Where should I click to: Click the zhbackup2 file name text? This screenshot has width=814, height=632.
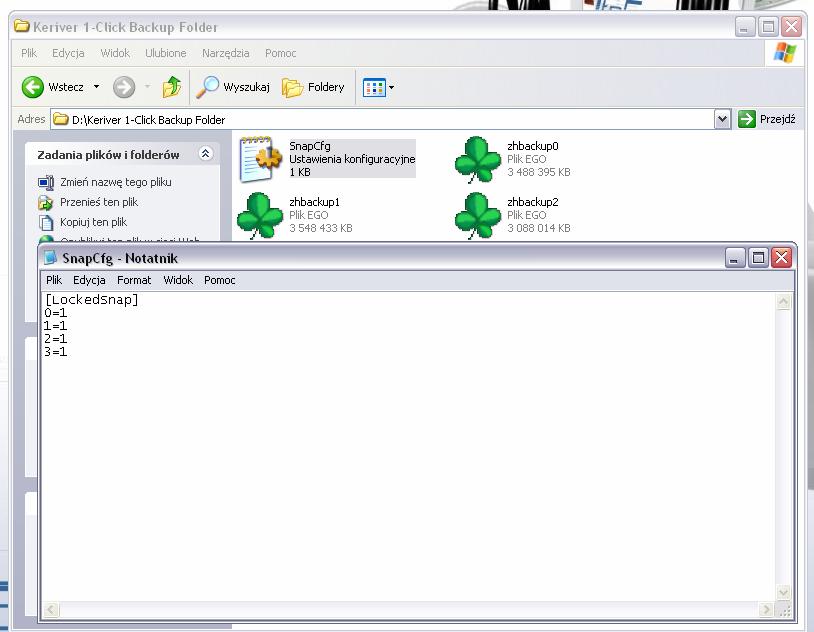(x=533, y=202)
